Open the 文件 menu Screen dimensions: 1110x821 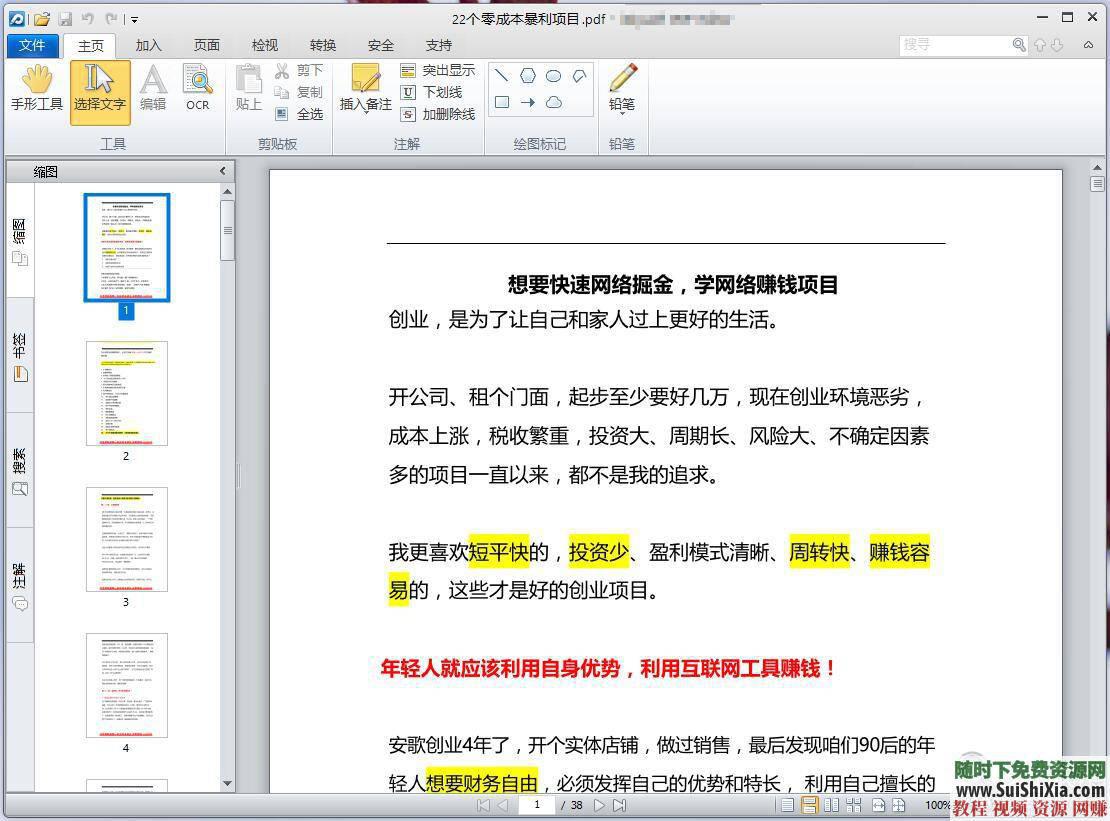point(33,45)
